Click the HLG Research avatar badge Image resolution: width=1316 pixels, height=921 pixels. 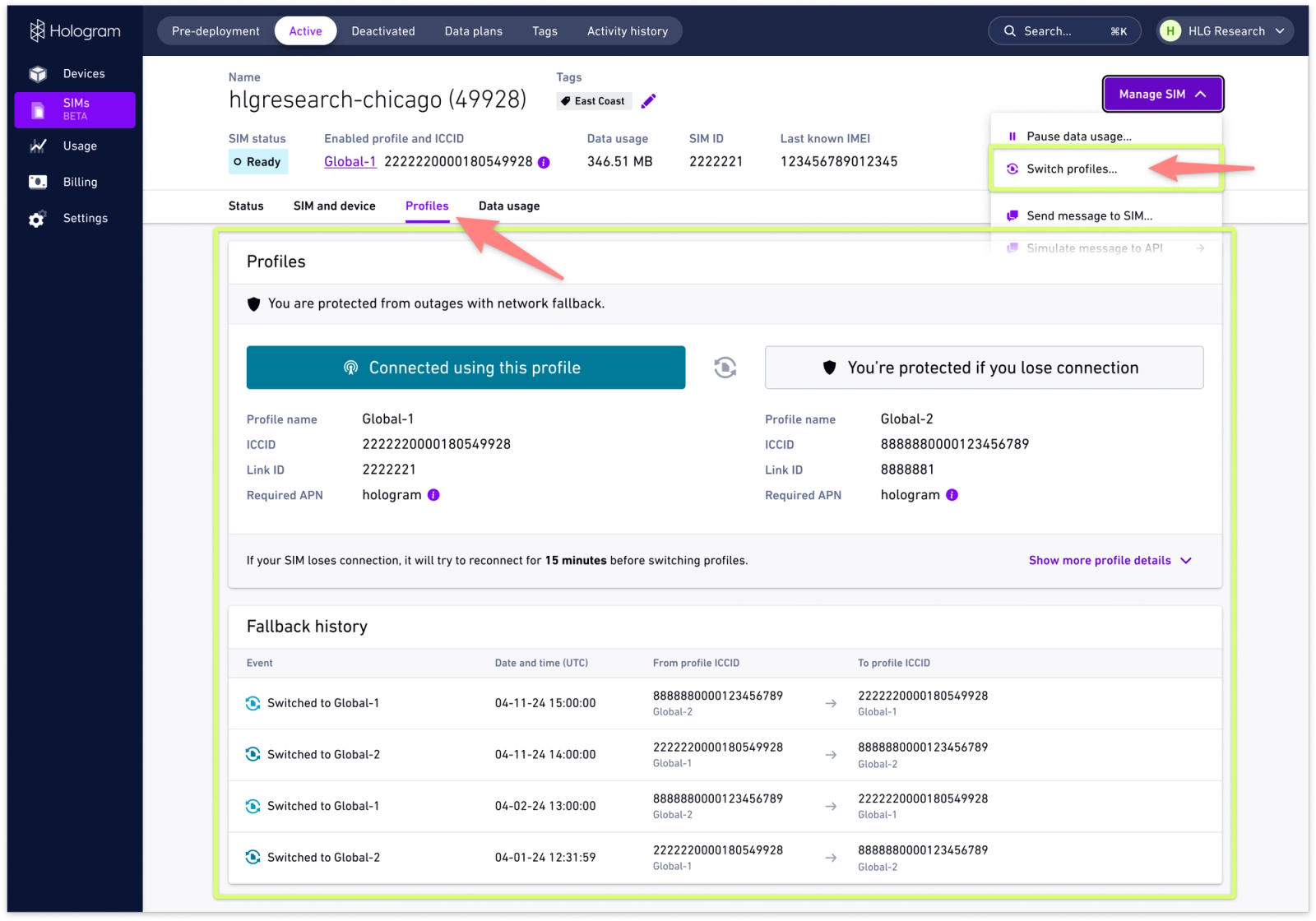tap(1170, 31)
